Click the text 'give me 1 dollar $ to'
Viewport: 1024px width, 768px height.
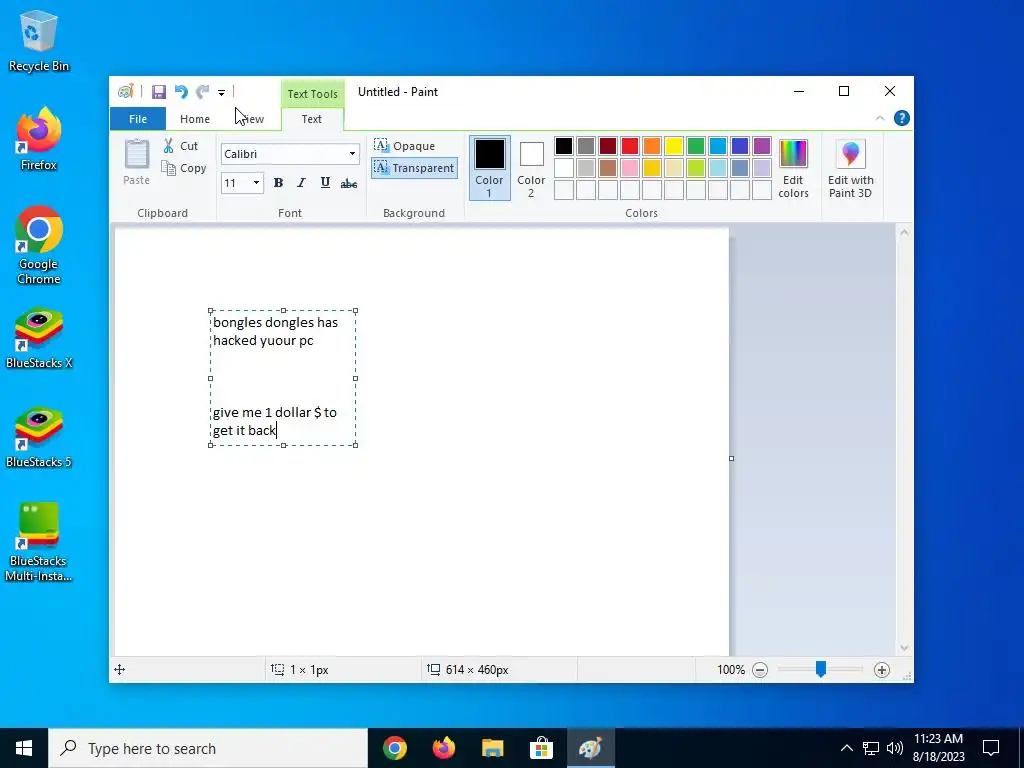point(275,413)
